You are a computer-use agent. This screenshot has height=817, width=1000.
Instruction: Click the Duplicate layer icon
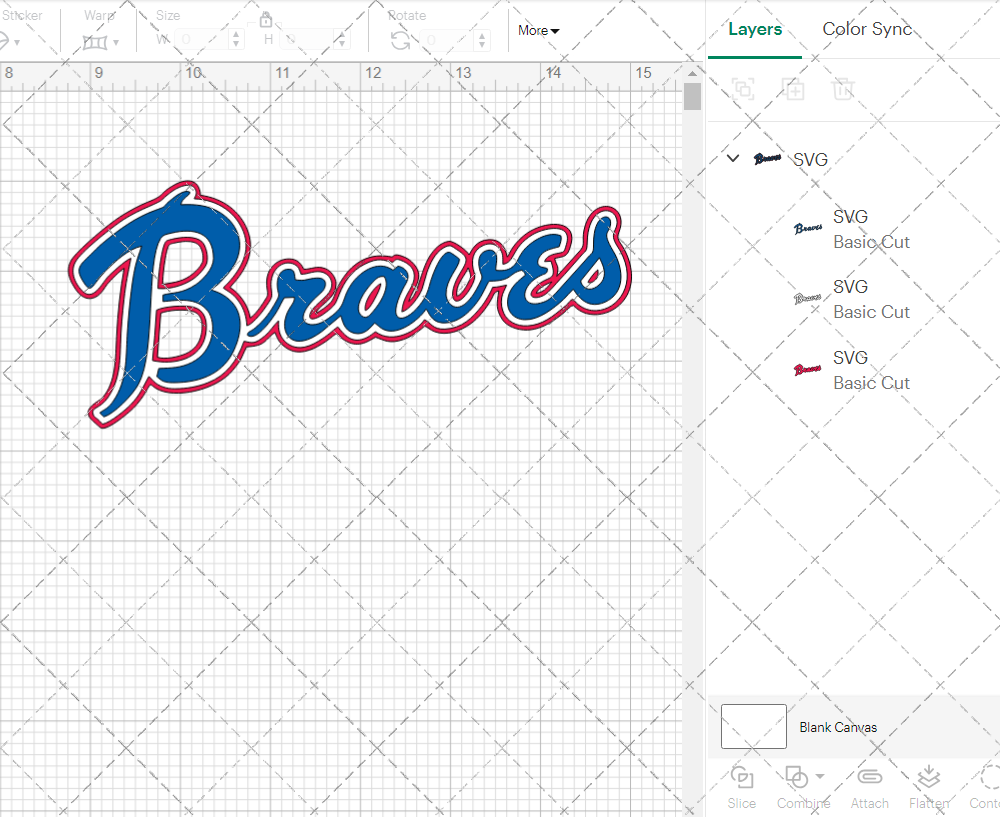click(x=794, y=89)
